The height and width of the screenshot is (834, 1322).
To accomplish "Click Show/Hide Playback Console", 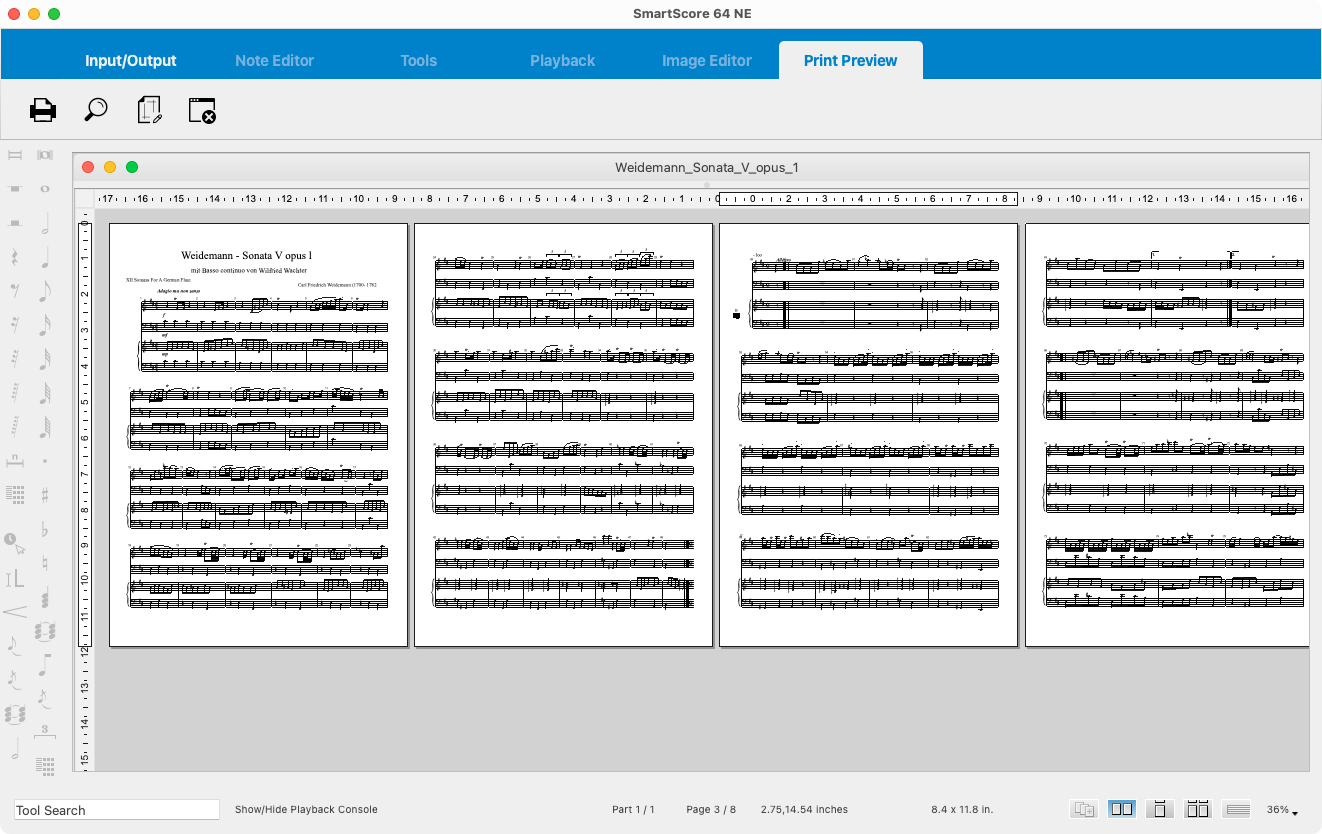I will coord(306,809).
